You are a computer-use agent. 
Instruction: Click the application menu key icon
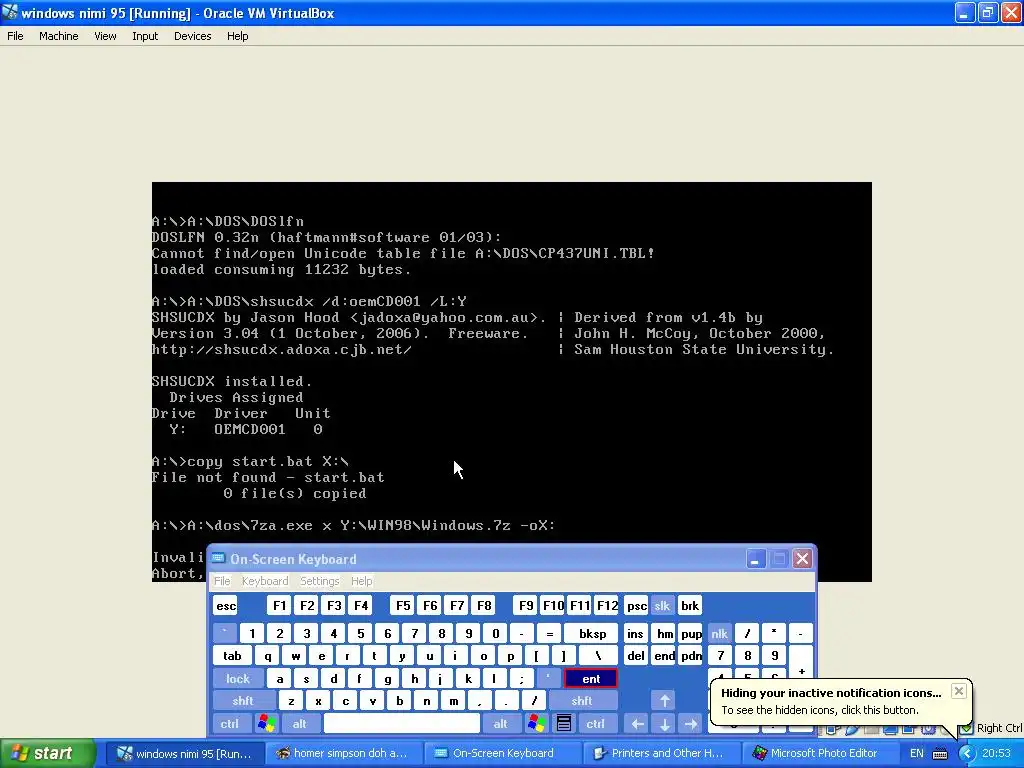(564, 724)
